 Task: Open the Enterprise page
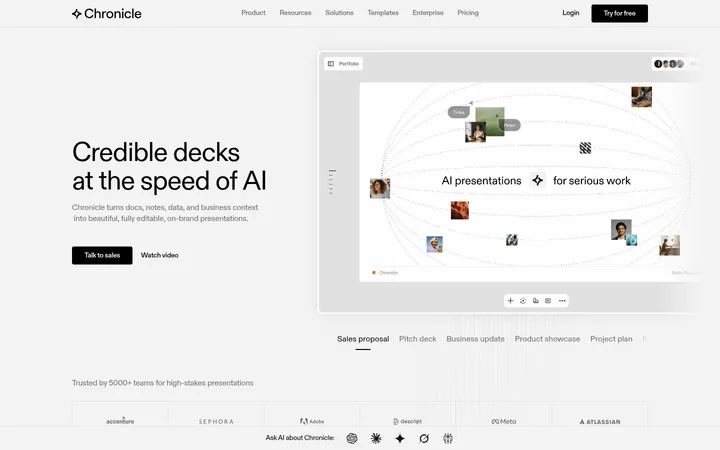pos(428,13)
